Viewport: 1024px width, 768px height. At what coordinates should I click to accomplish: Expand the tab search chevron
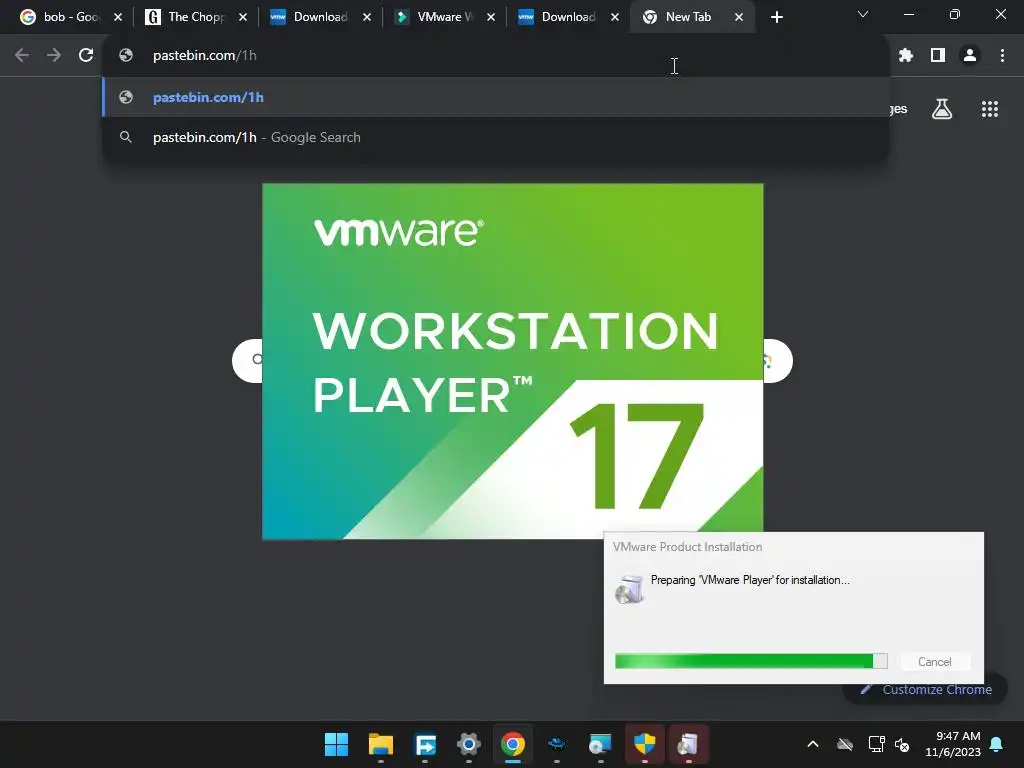pyautogui.click(x=863, y=14)
